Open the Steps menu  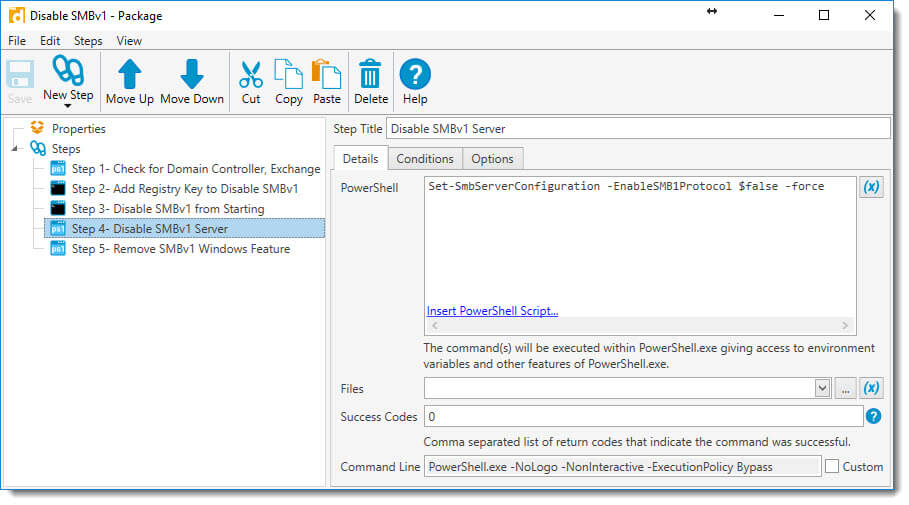pyautogui.click(x=88, y=41)
